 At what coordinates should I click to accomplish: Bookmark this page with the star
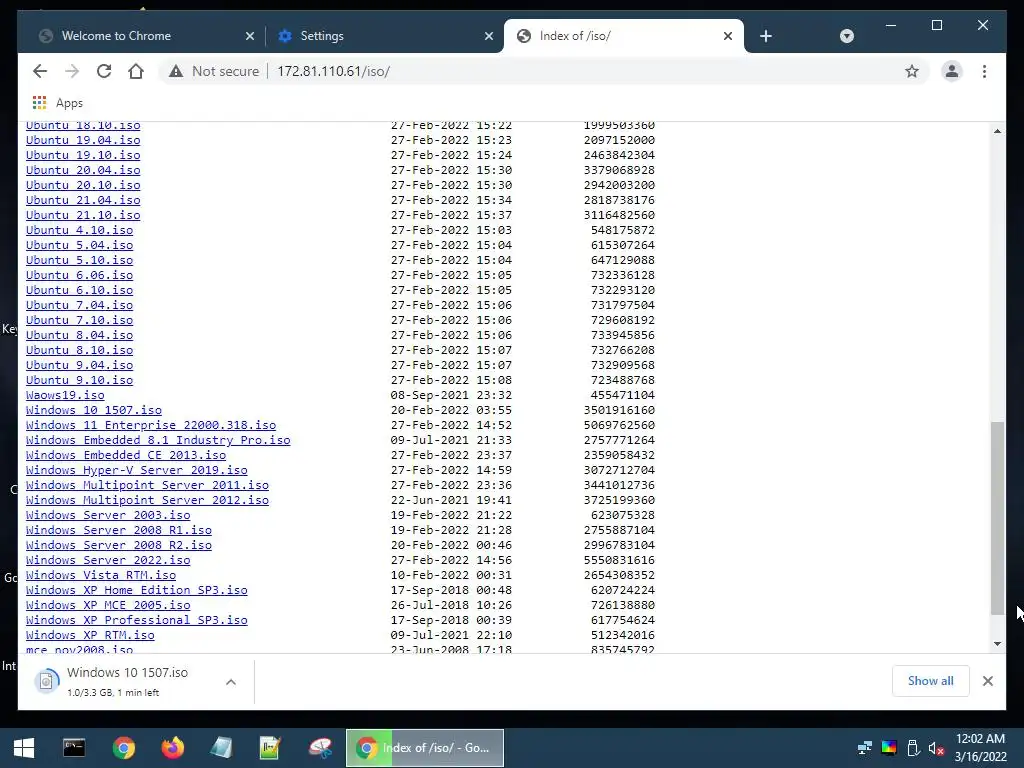point(912,71)
